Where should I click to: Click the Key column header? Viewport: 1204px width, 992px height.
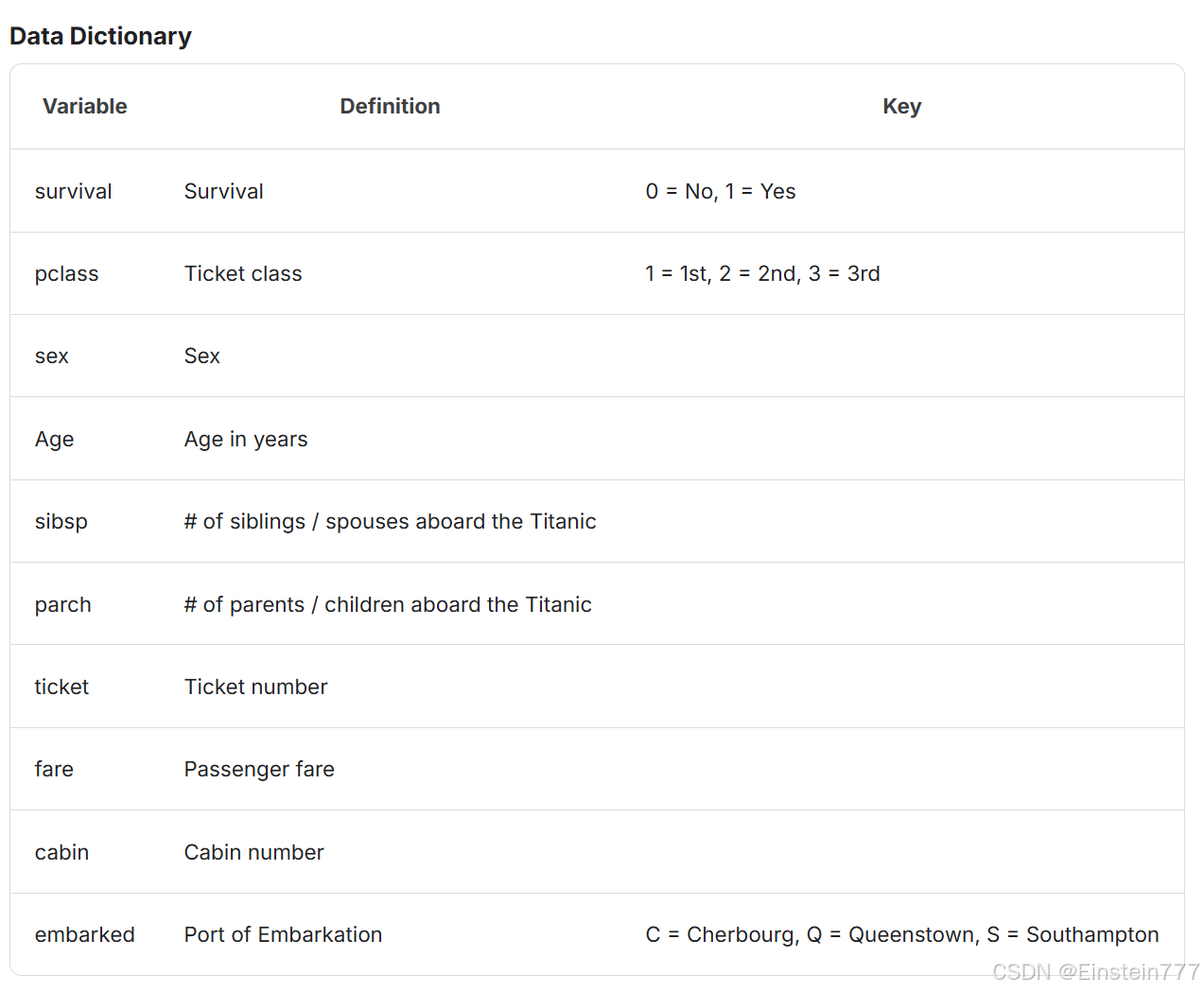tap(901, 106)
